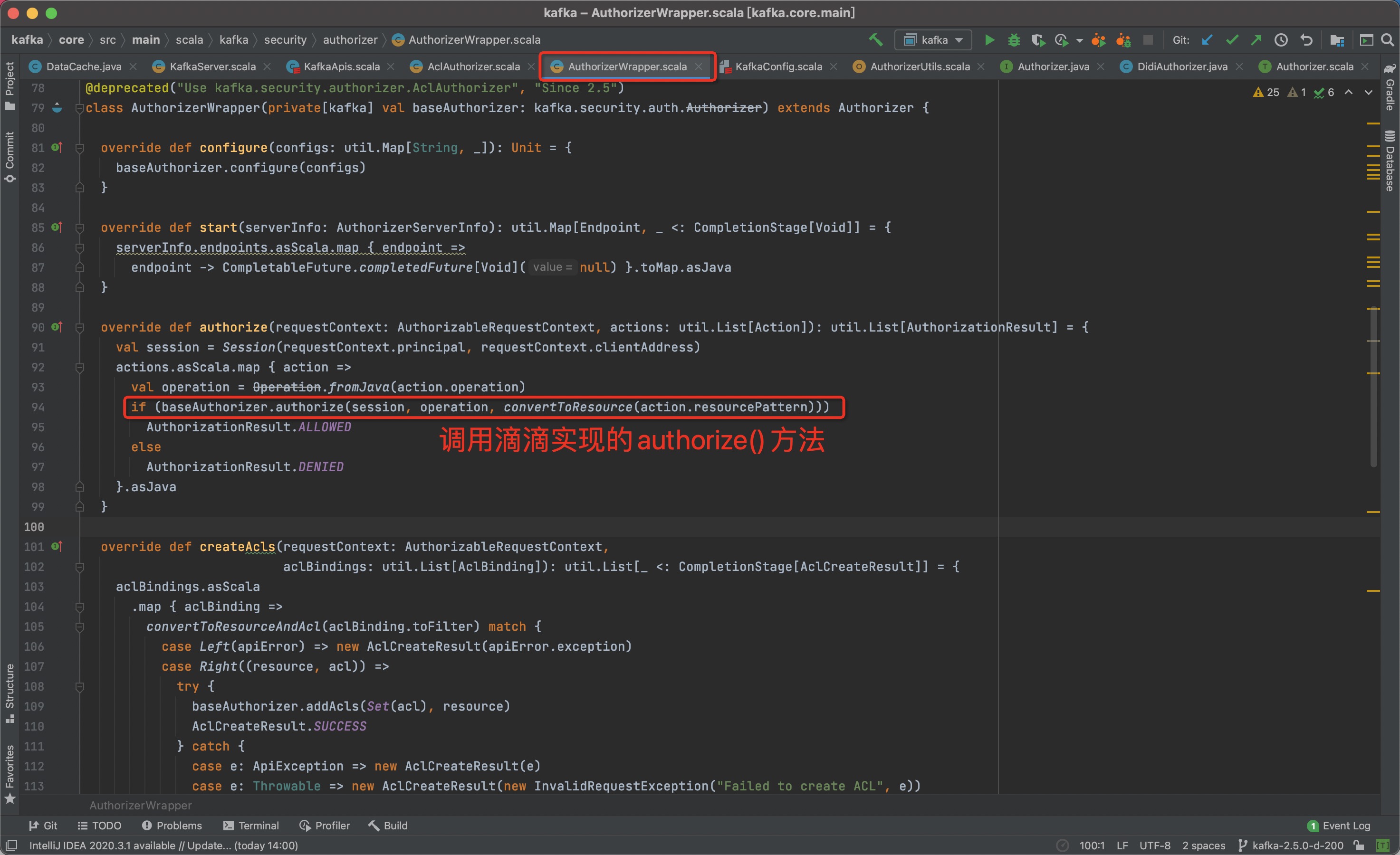The height and width of the screenshot is (855, 1400).
Task: Close the AclAuthorizer.scala tab
Action: tap(531, 66)
